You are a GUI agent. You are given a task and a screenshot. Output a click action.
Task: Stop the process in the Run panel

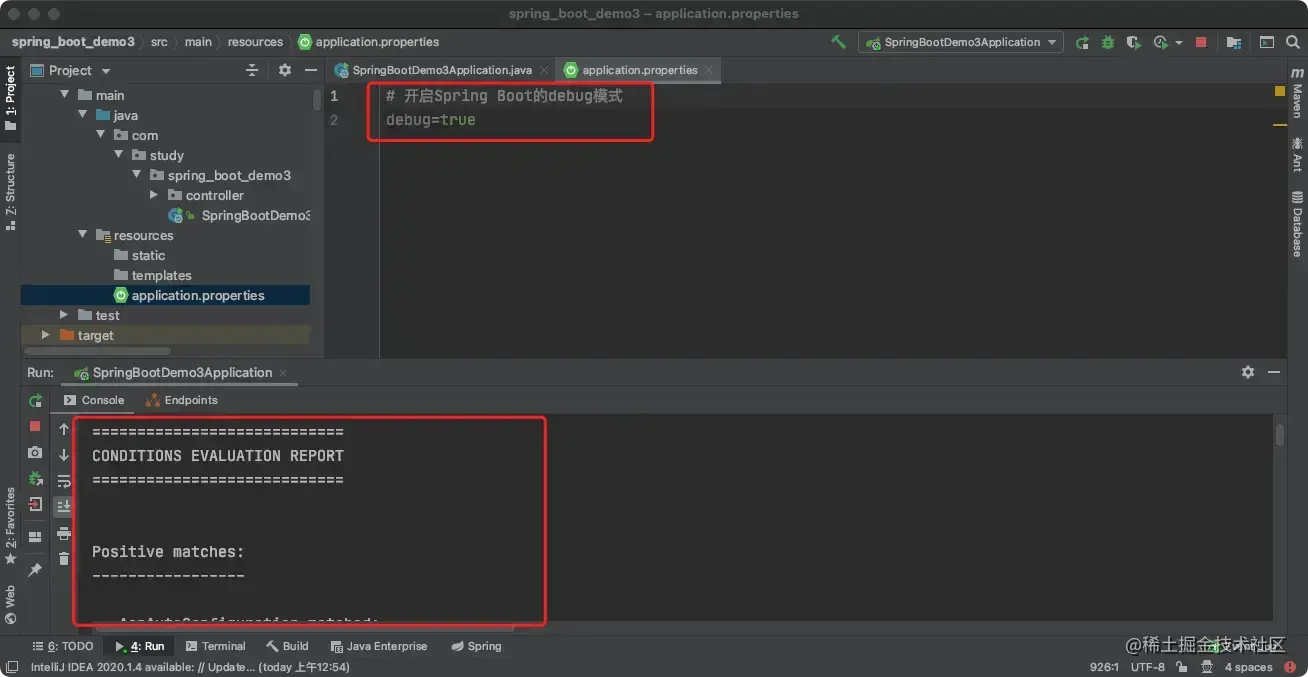[35, 426]
